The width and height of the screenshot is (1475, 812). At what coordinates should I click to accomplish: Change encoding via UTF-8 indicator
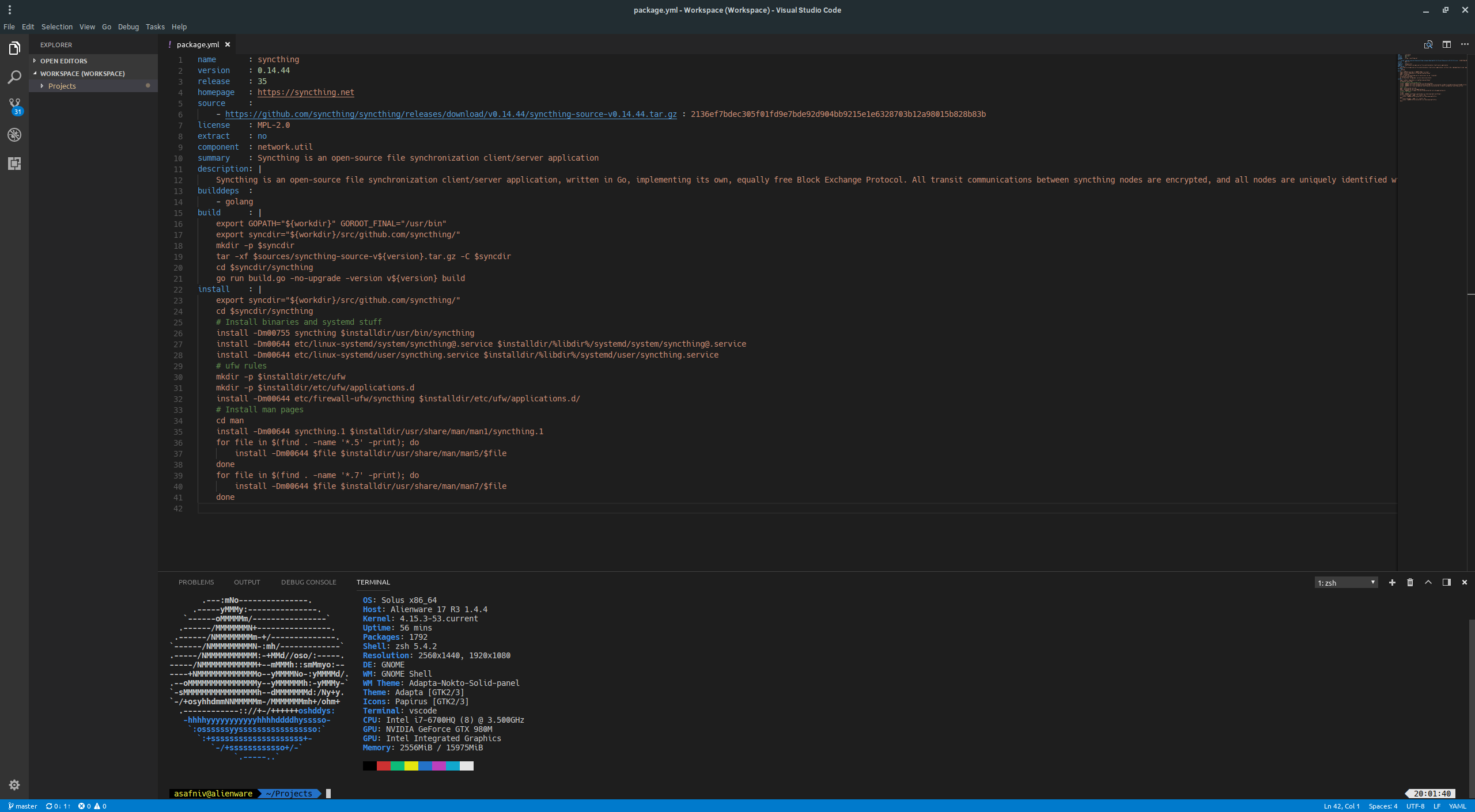tap(1415, 806)
